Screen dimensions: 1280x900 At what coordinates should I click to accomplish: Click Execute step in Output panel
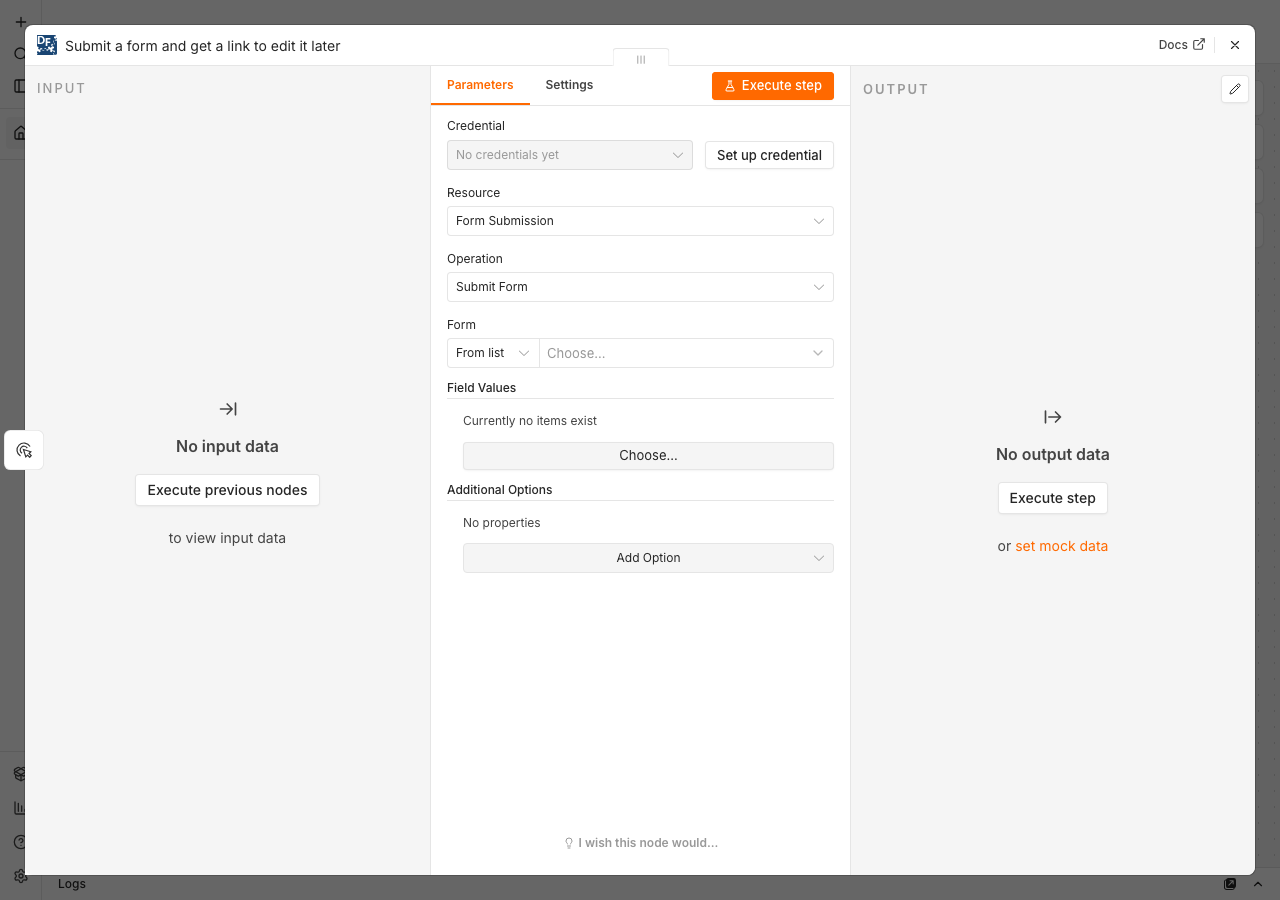[x=1052, y=498]
